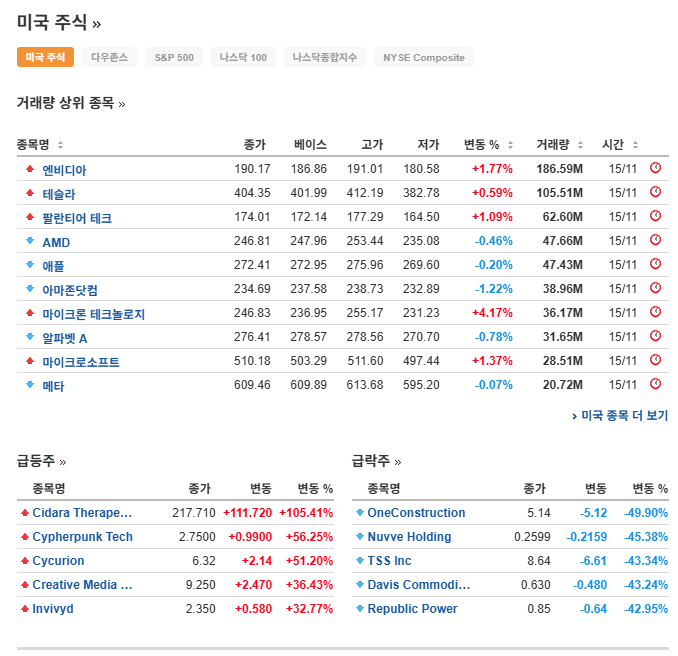Open the TSS Inc loser link

coord(390,560)
